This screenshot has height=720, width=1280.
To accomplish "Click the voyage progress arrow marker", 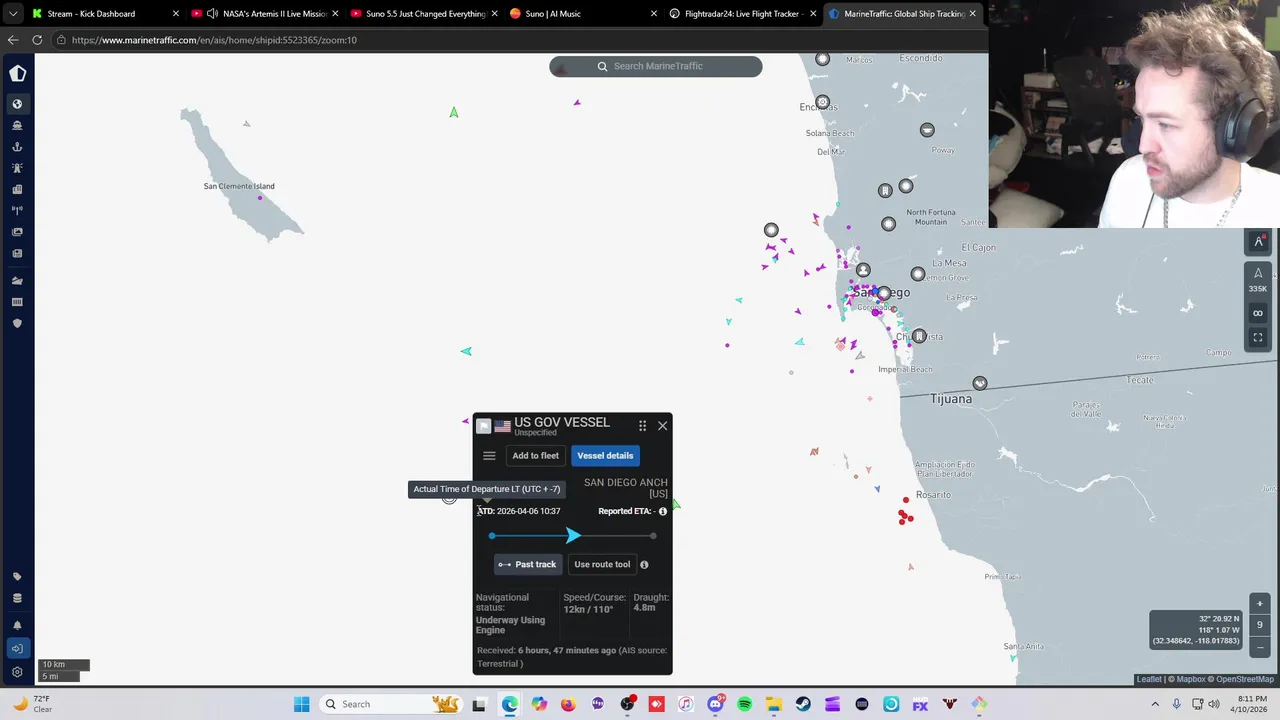I will click(573, 536).
